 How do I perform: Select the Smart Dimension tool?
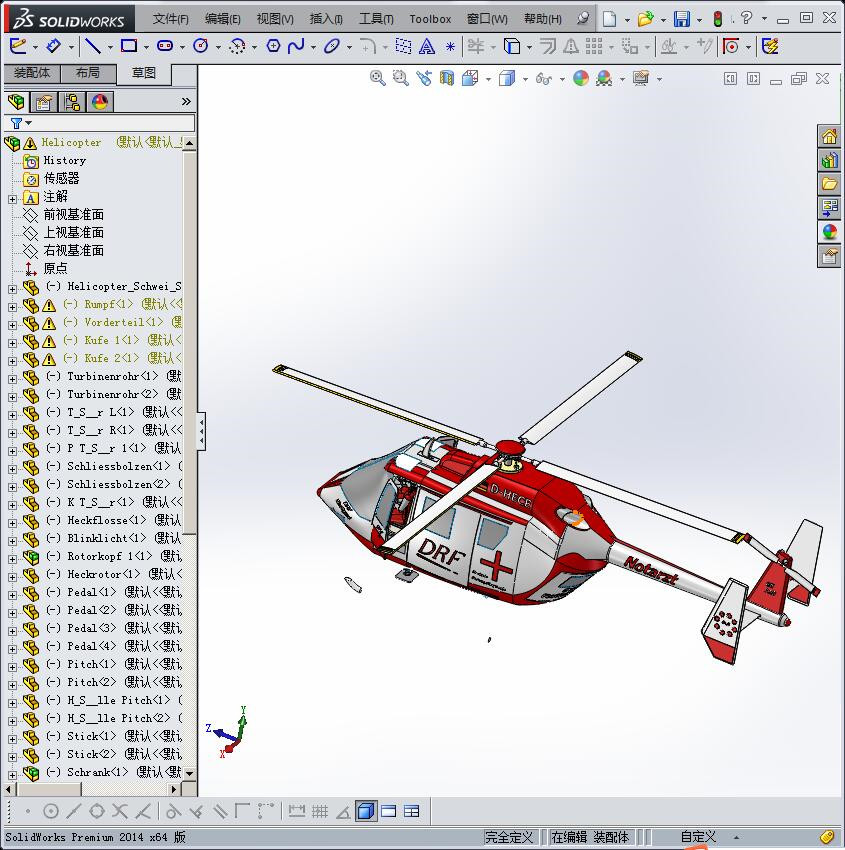[53, 47]
